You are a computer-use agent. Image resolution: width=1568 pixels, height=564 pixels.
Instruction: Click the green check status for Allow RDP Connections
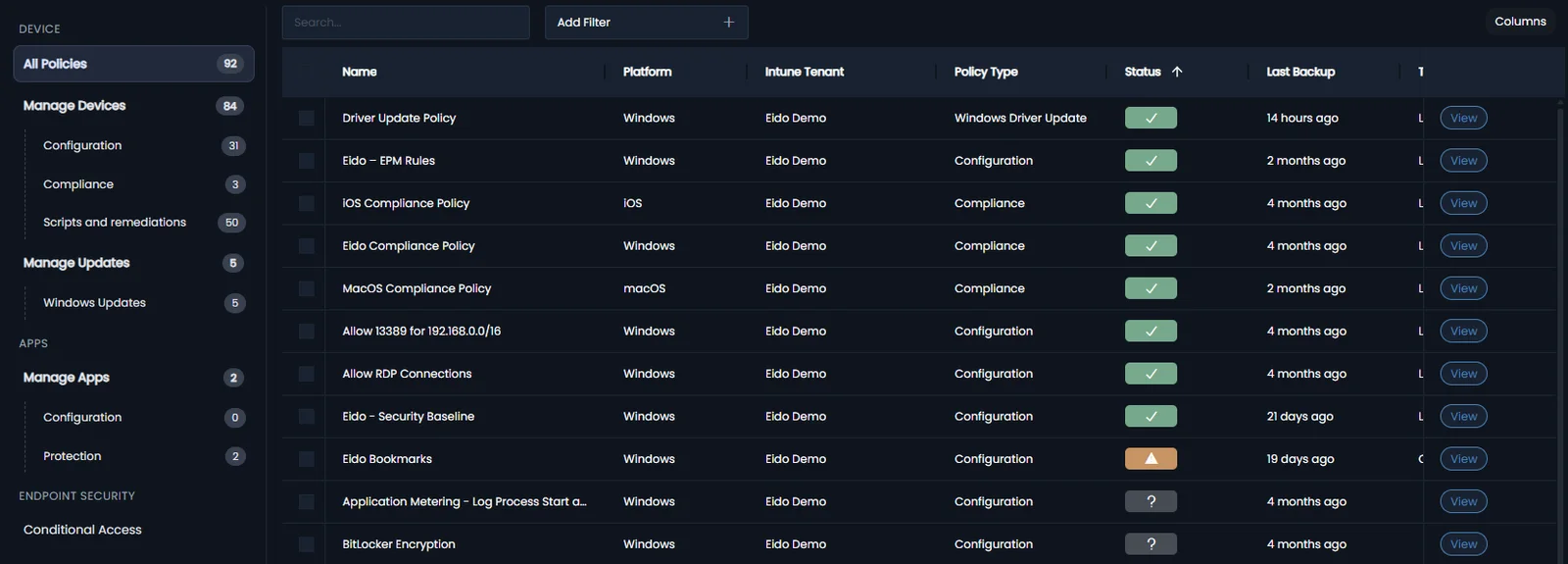tap(1151, 374)
